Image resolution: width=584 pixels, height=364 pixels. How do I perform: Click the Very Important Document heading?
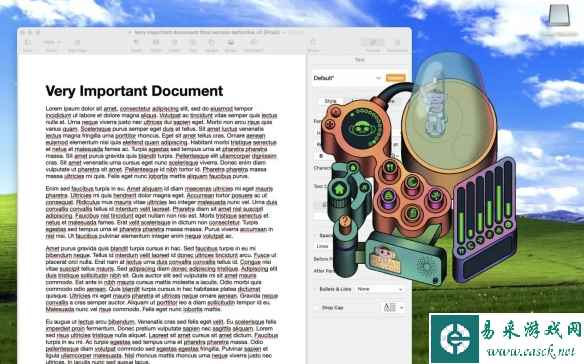[x=134, y=91]
